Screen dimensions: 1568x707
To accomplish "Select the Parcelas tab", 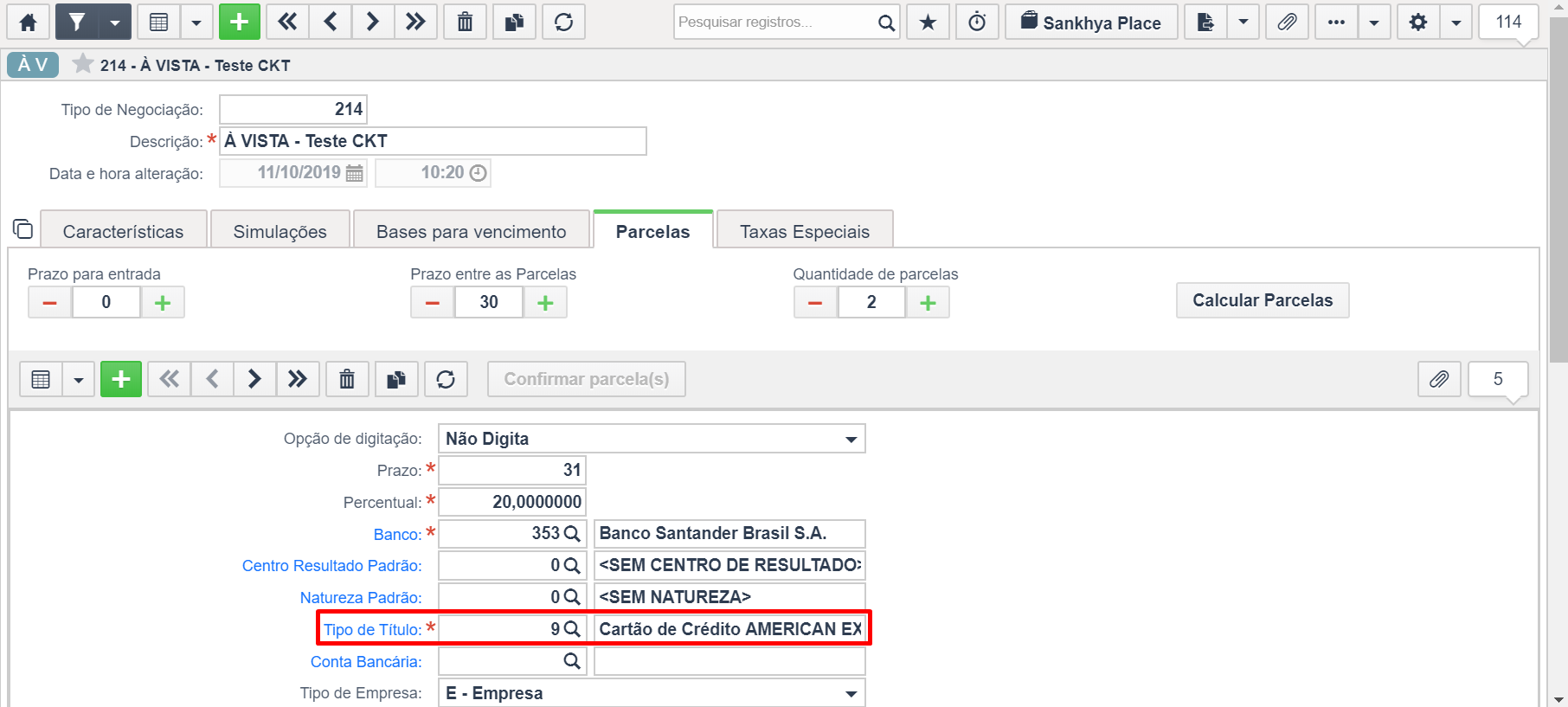I will [x=653, y=231].
